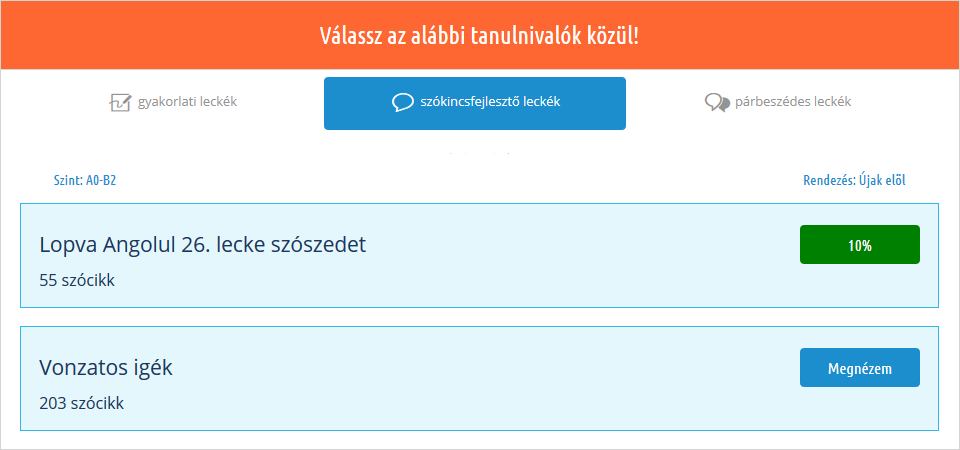The height and width of the screenshot is (450, 960).
Task: Open Lopva Angolul 26. lecke szószedet title
Action: [203, 245]
